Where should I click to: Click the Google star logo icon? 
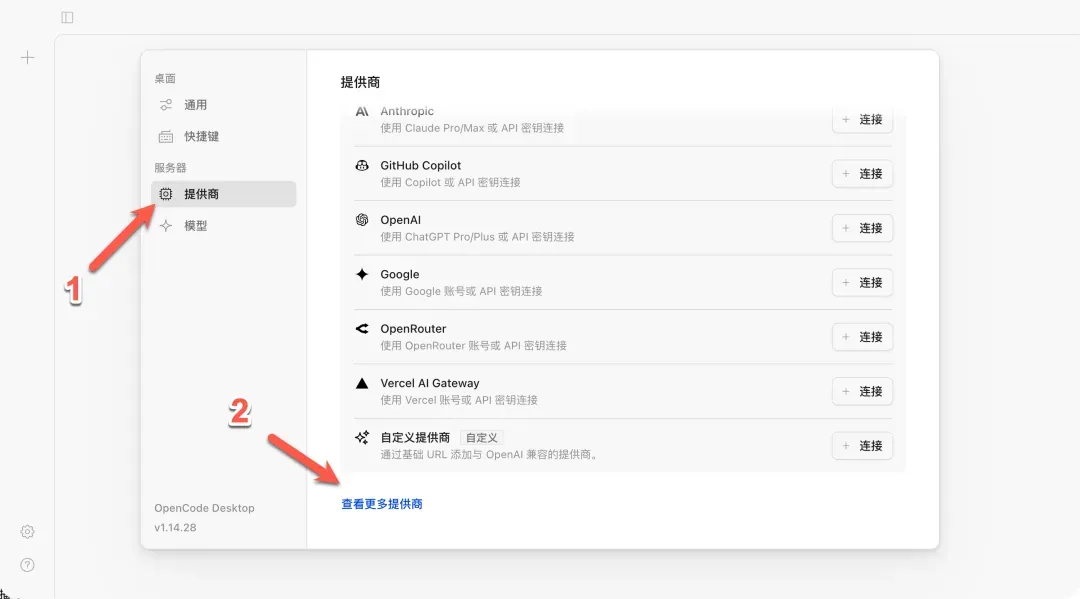tap(362, 274)
